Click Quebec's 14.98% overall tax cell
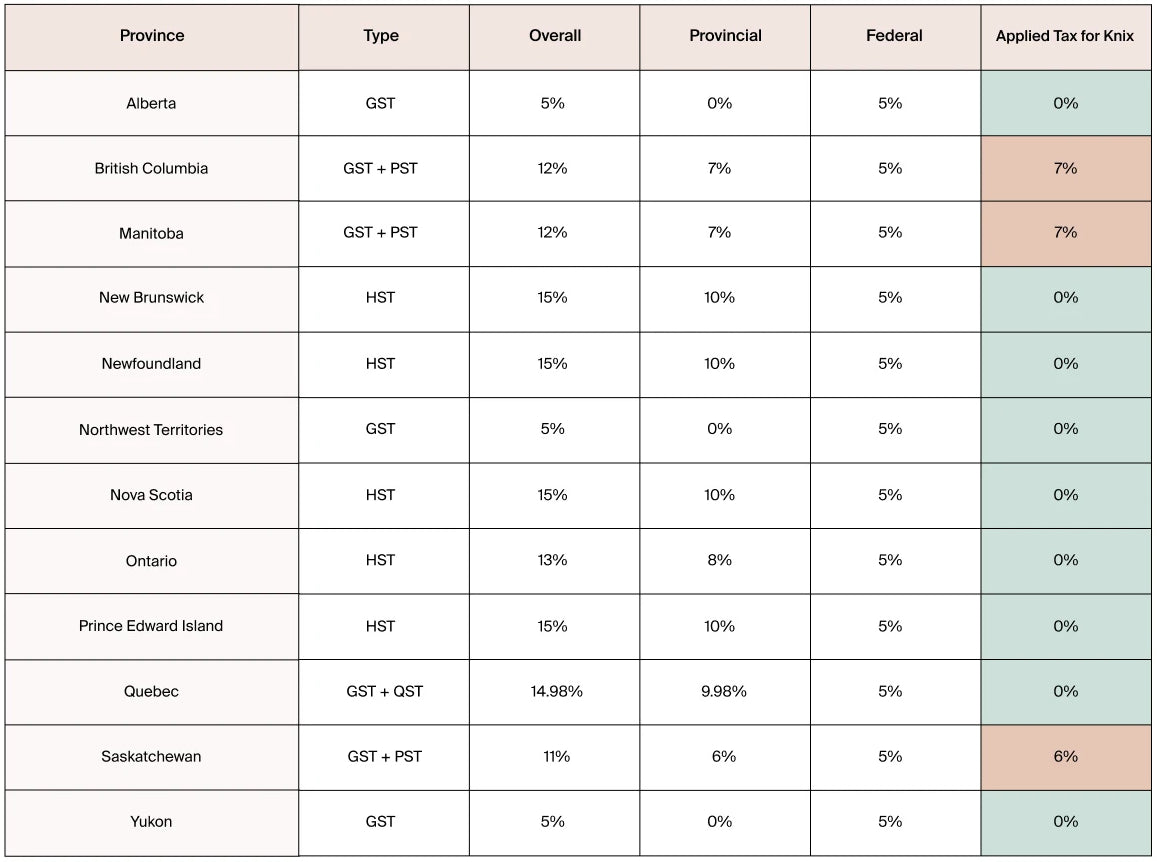The image size is (1157, 862). 555,692
